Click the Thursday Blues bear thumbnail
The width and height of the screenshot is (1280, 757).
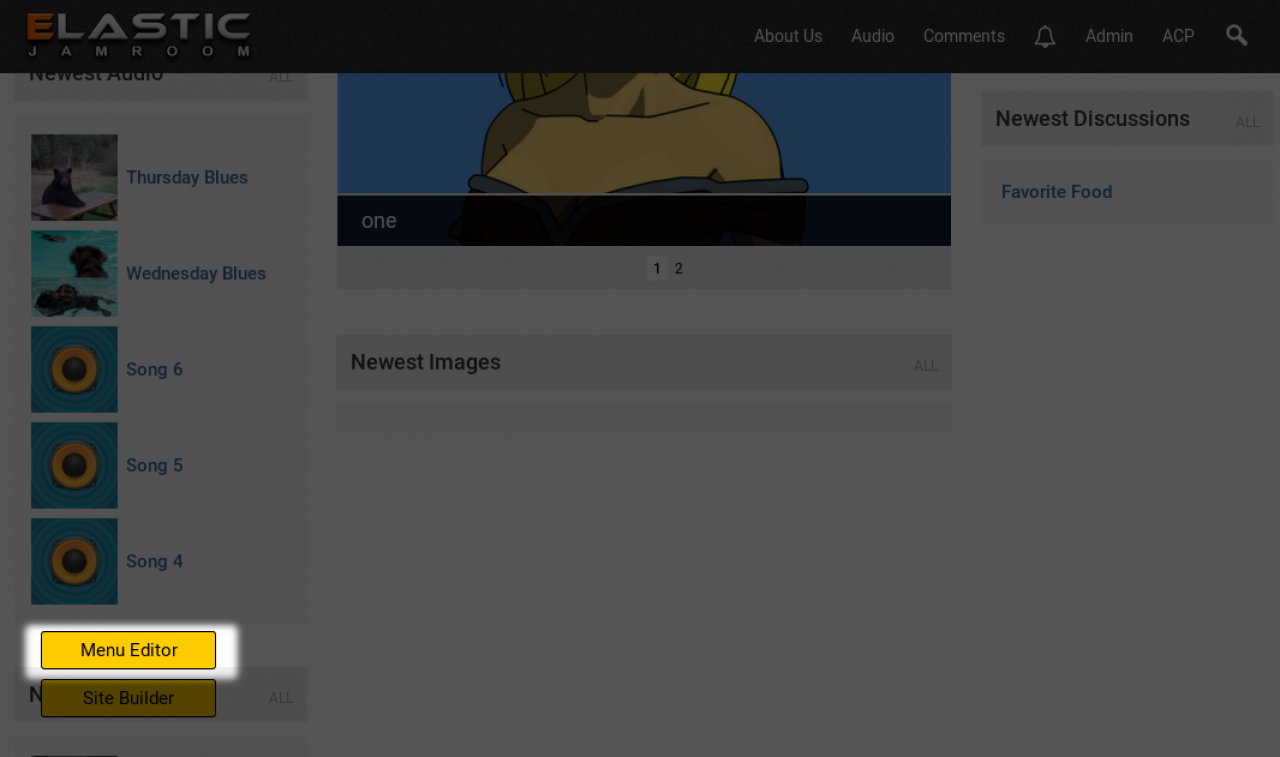tap(74, 178)
